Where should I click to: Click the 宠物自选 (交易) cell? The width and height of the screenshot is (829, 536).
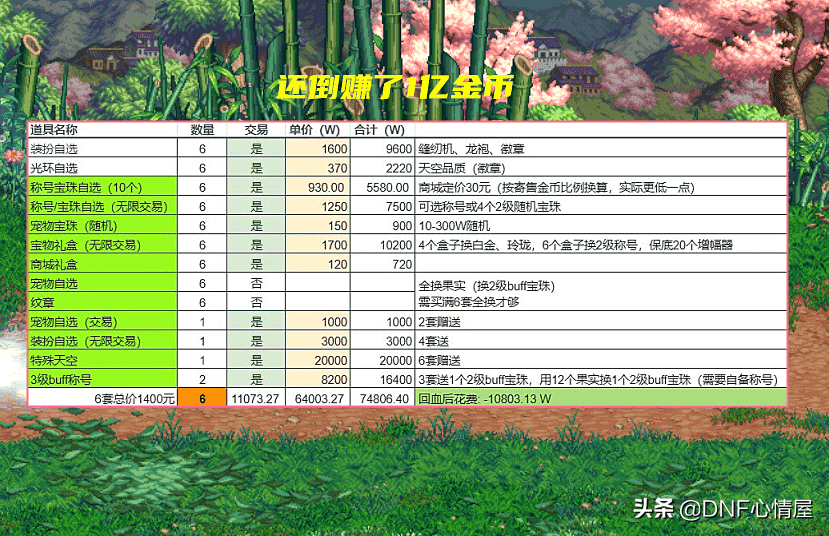(103, 321)
